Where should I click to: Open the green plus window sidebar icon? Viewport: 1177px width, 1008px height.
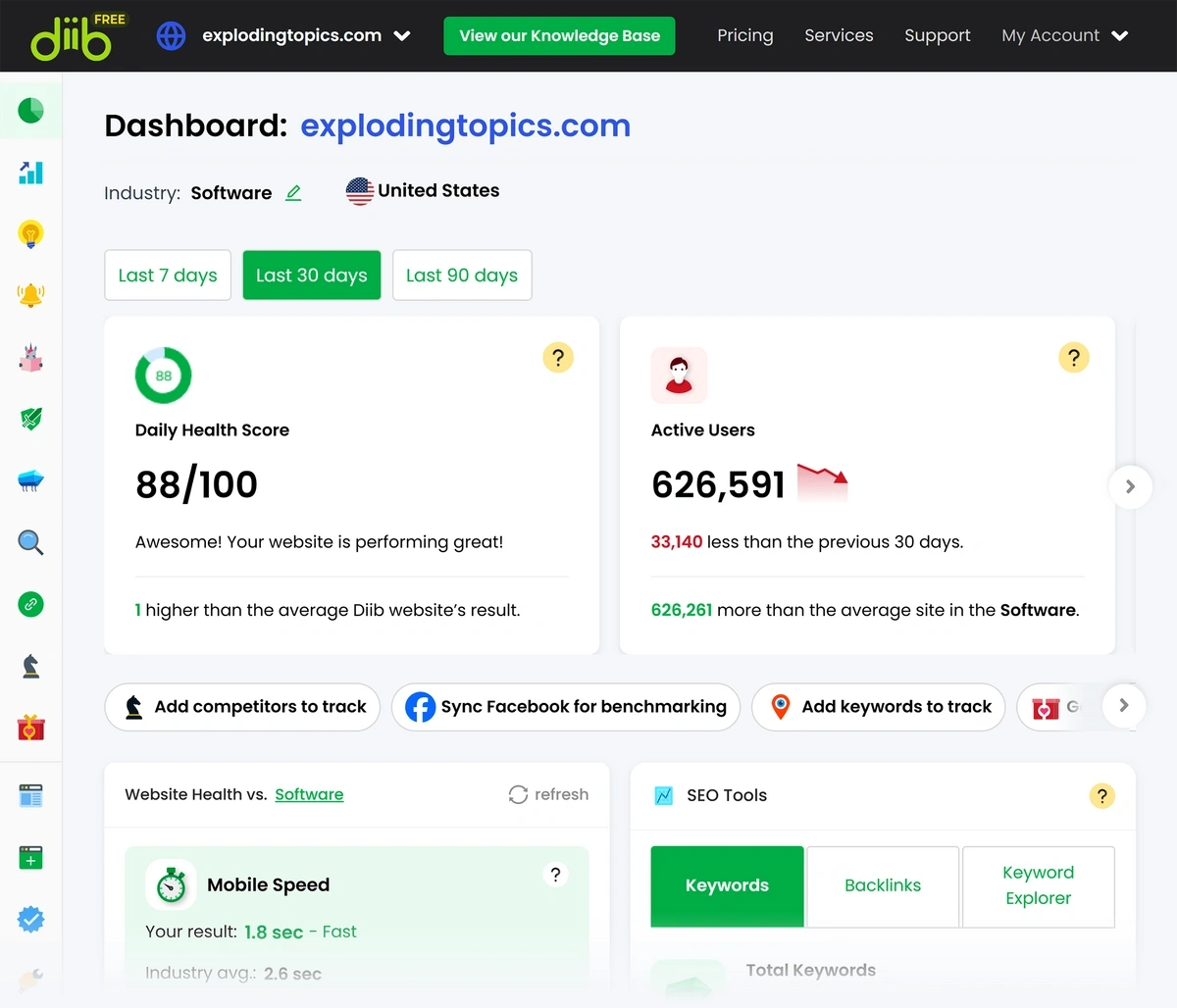pos(30,857)
